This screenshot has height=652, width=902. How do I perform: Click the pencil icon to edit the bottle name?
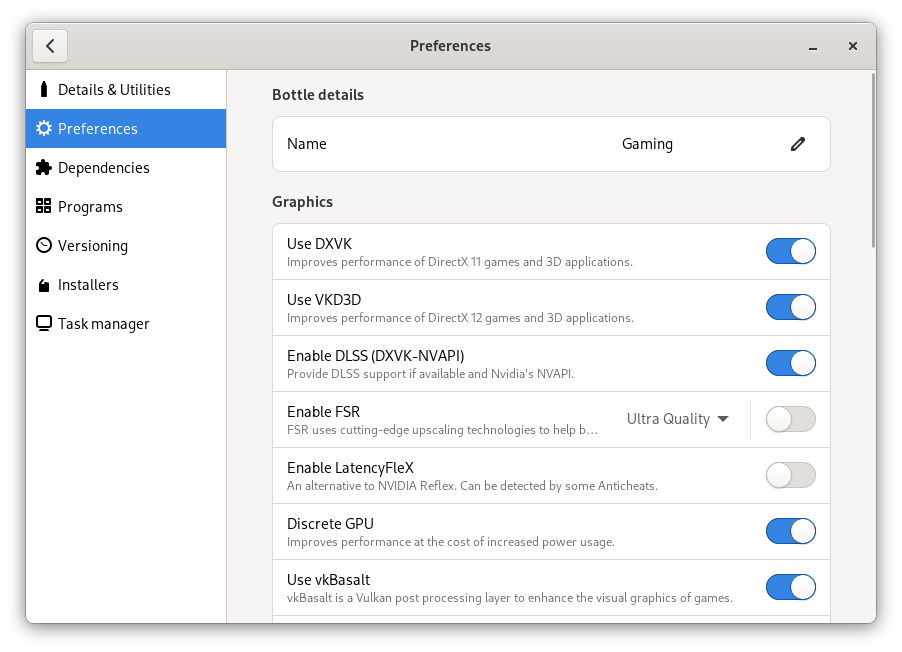[x=797, y=144]
